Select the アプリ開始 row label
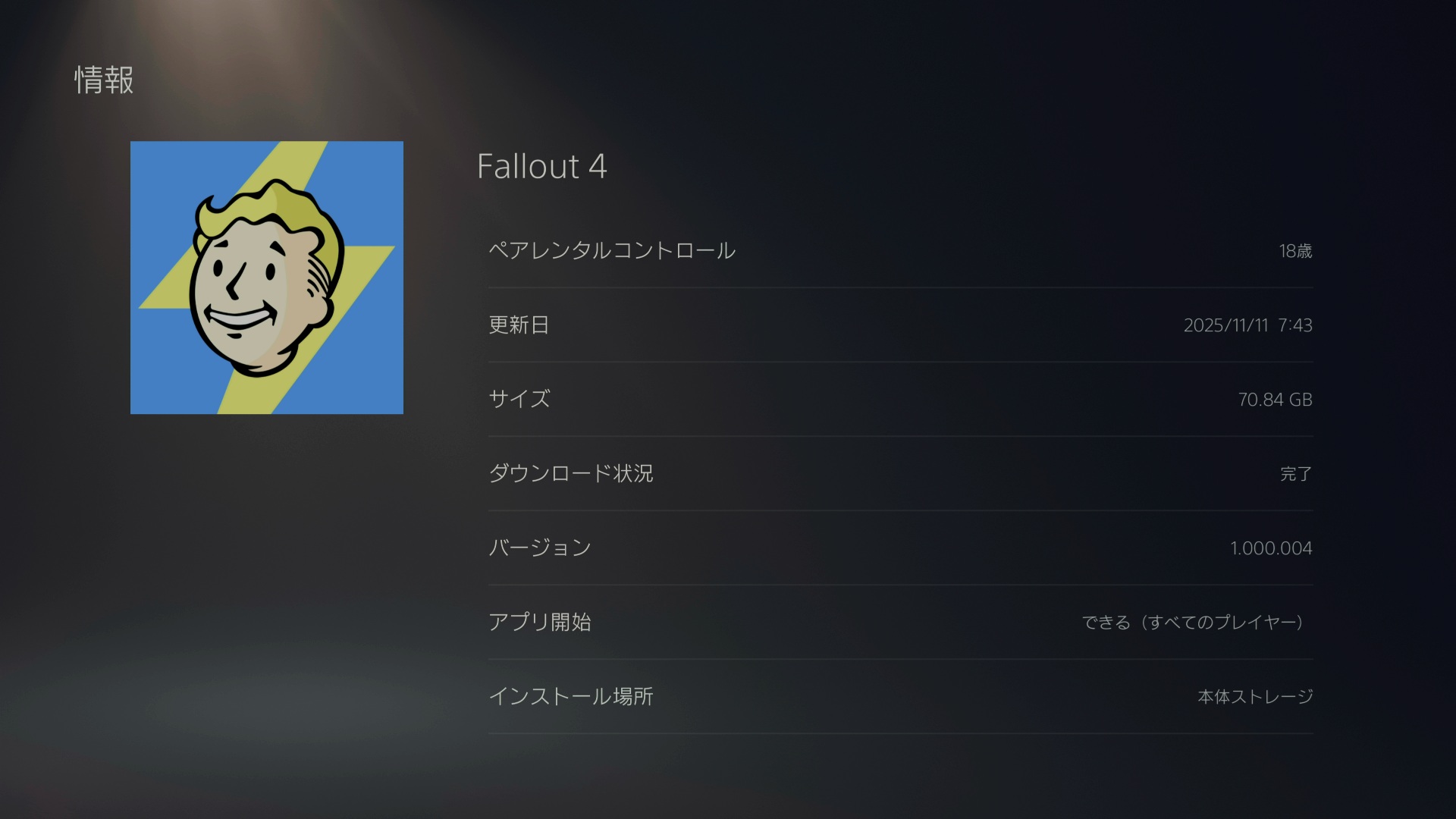Screen dimensions: 1456x819 click(540, 623)
